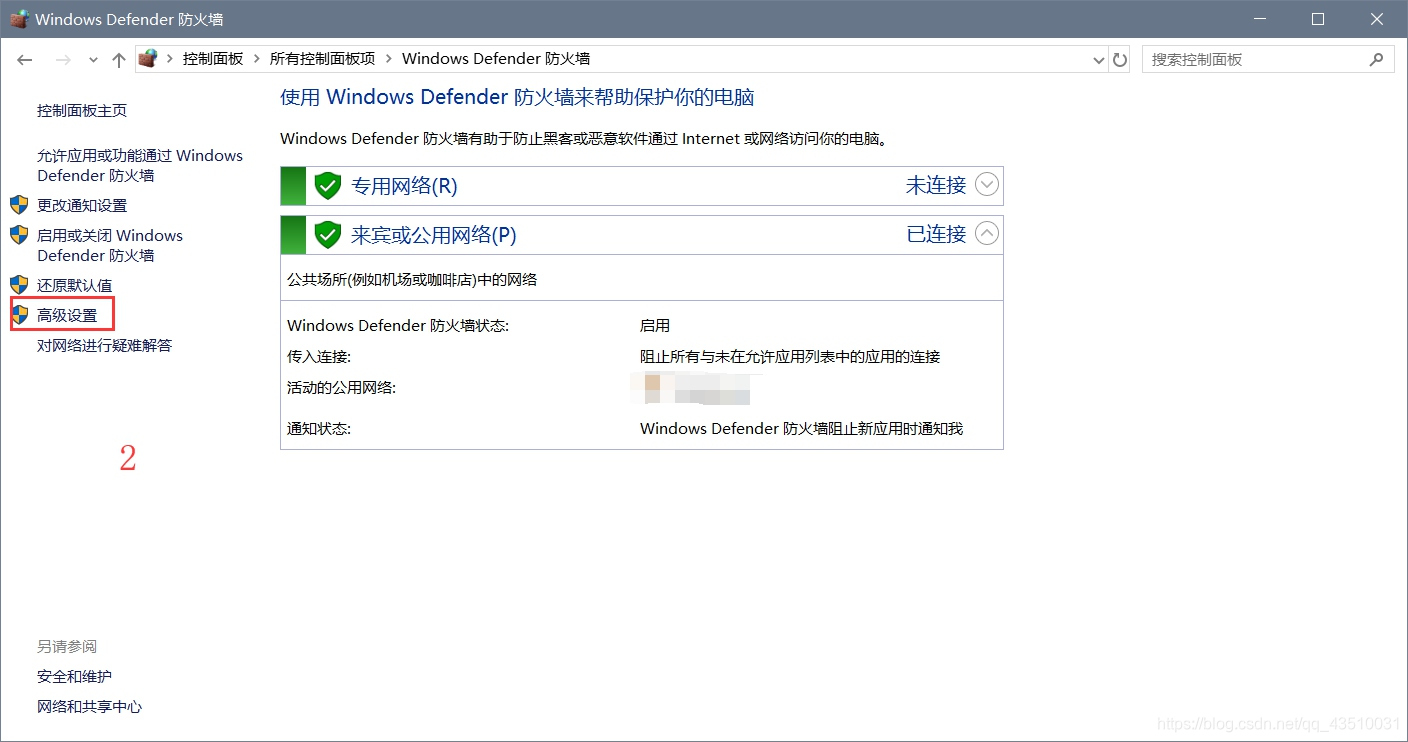Open 高级设置 link
The image size is (1408, 742).
tap(67, 316)
